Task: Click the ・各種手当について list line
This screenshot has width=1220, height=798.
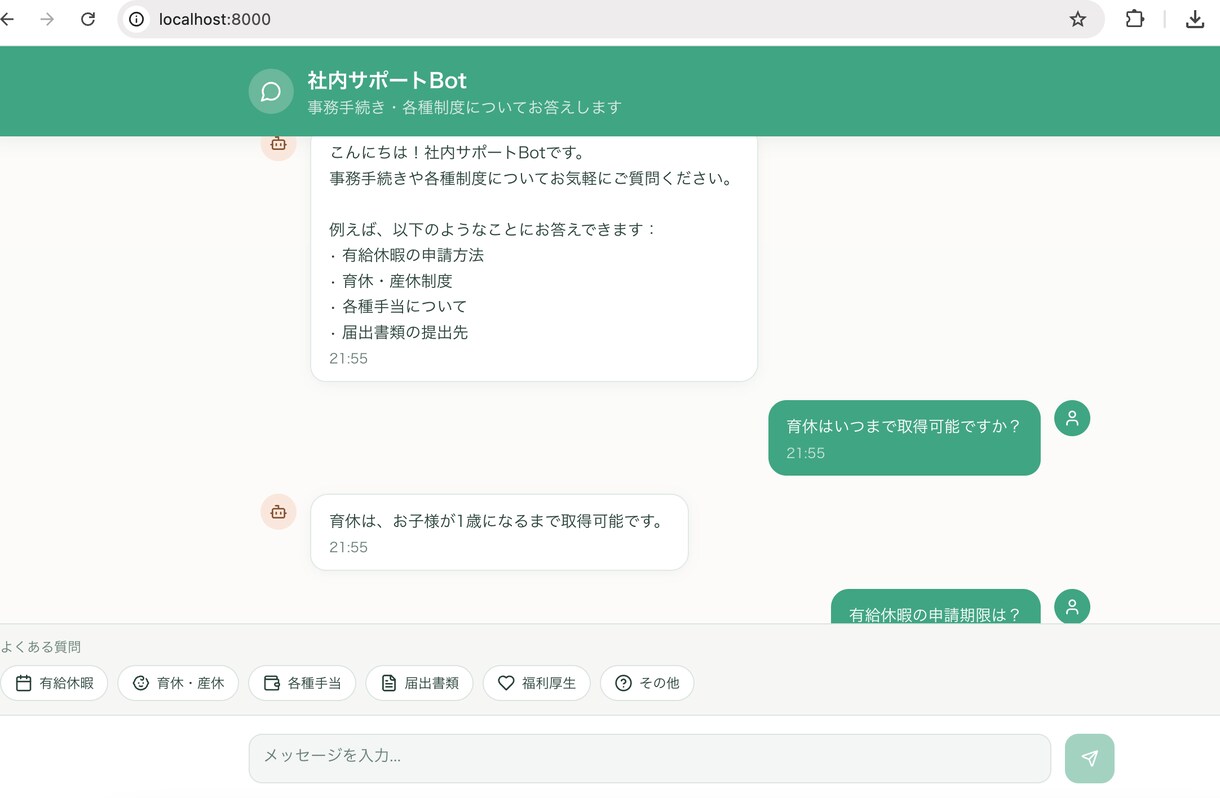Action: (398, 307)
